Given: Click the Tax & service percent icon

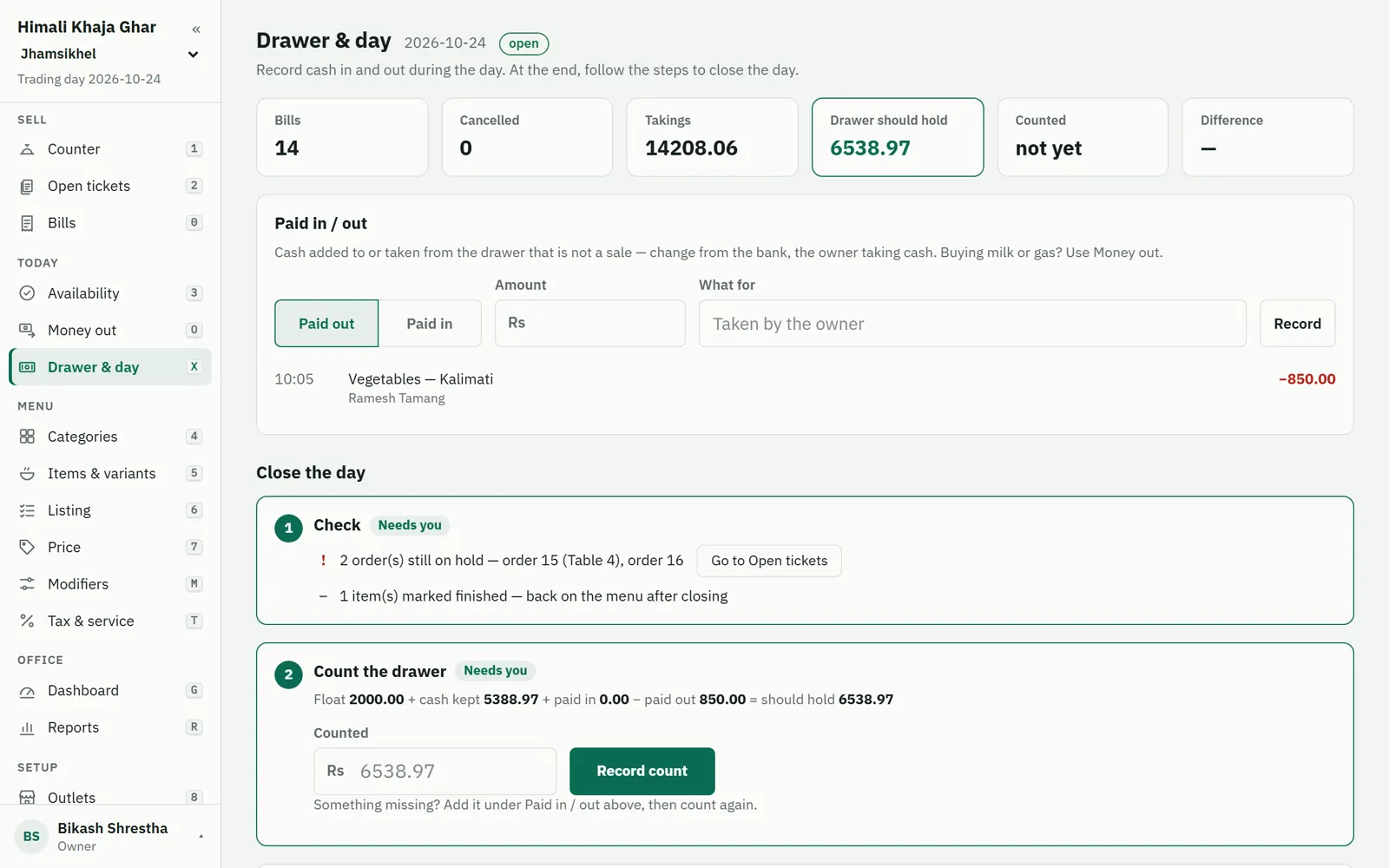Looking at the screenshot, I should pyautogui.click(x=27, y=621).
